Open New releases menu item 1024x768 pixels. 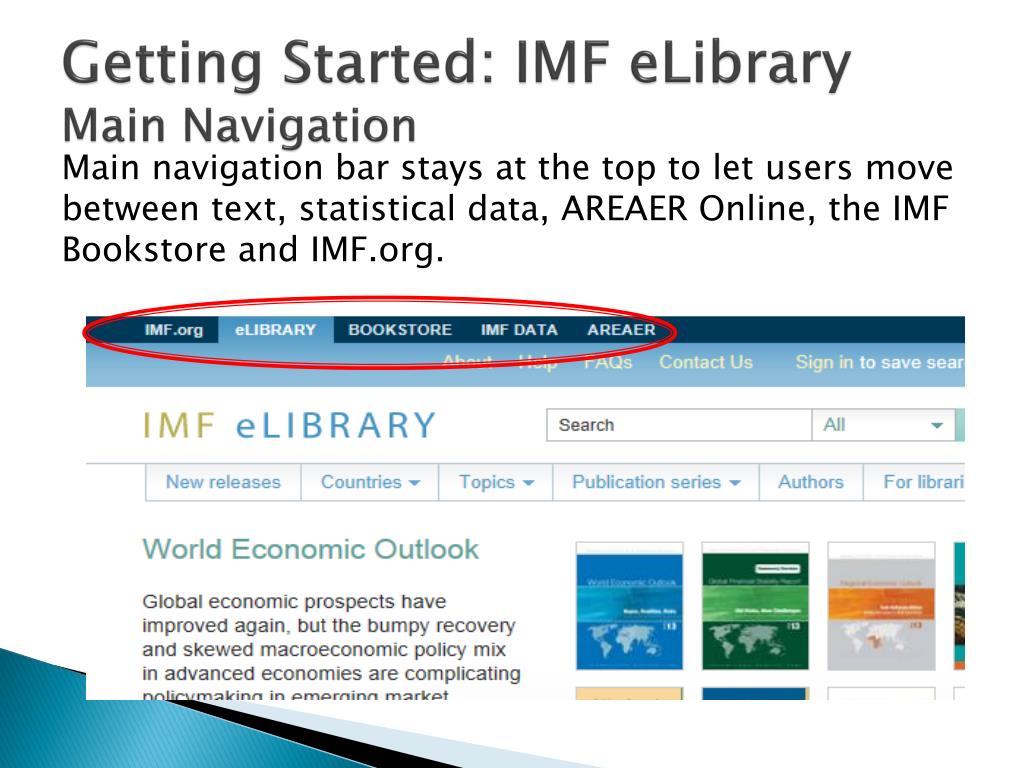(x=223, y=482)
